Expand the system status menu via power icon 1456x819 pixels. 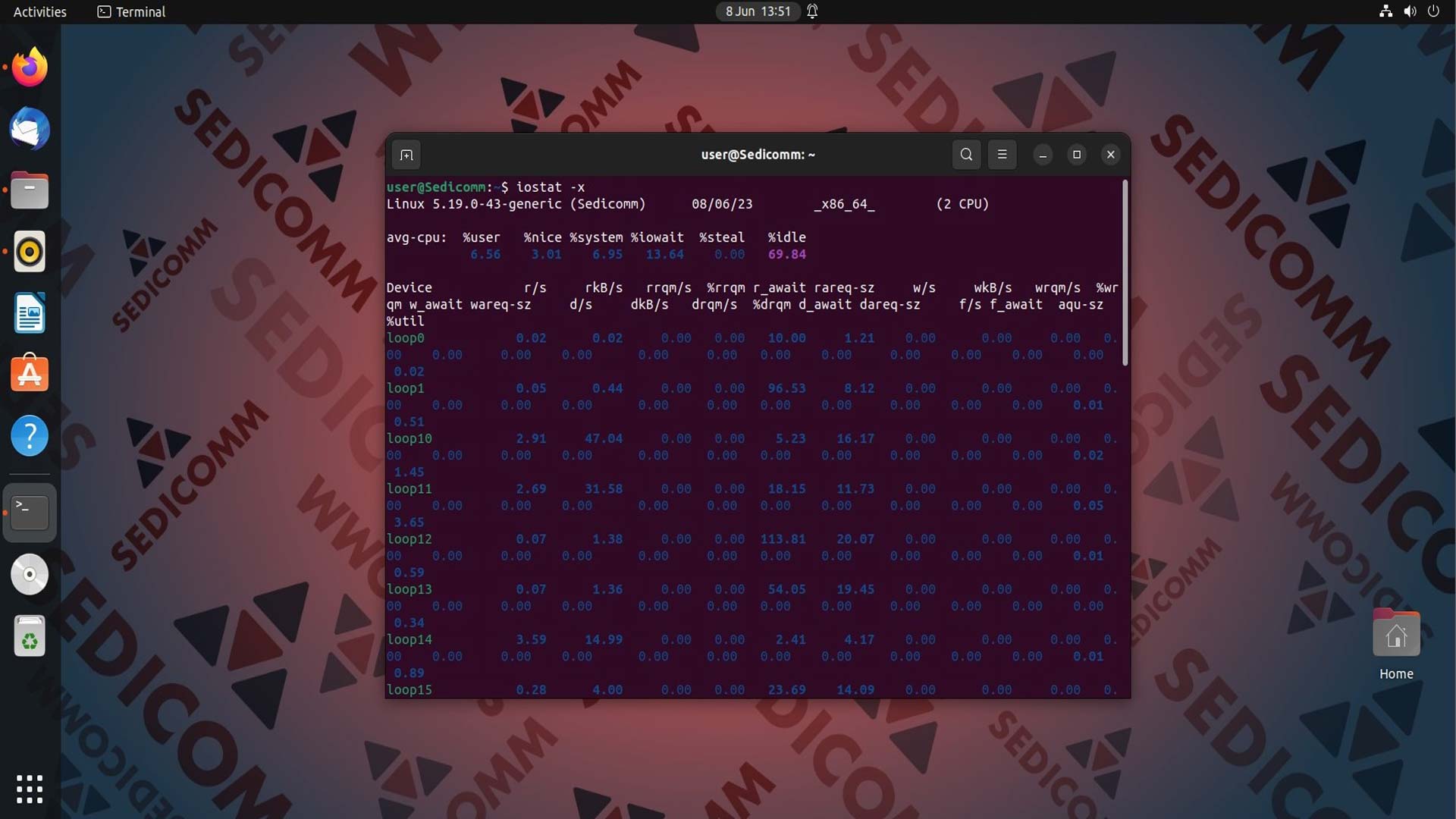pos(1433,11)
